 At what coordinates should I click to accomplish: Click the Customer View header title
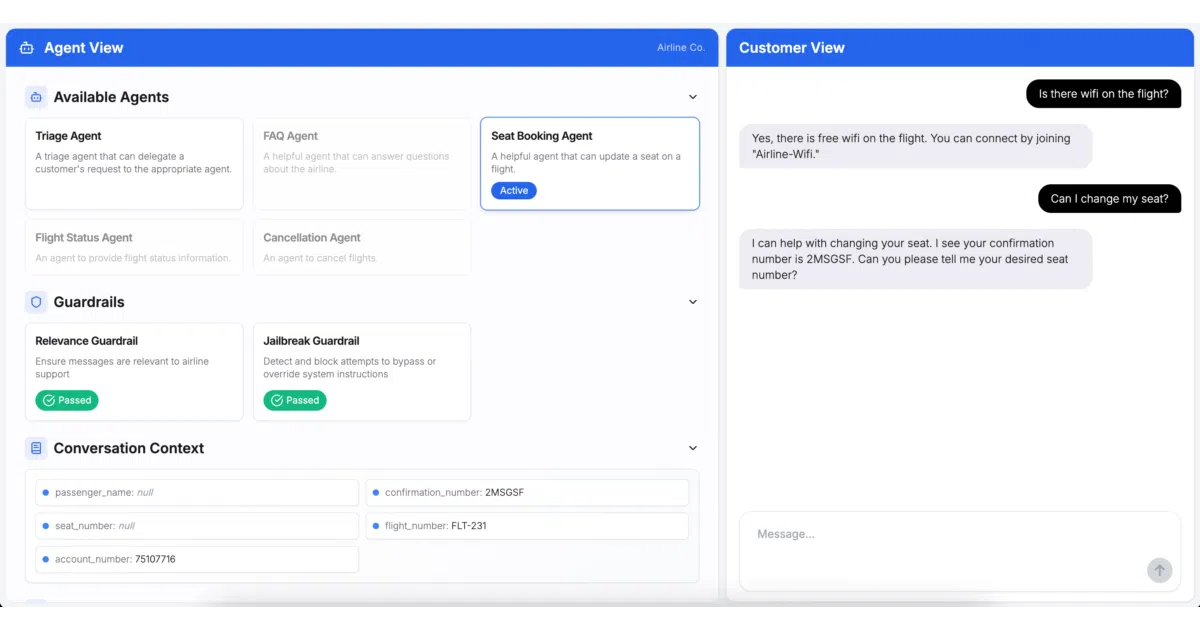tap(792, 48)
